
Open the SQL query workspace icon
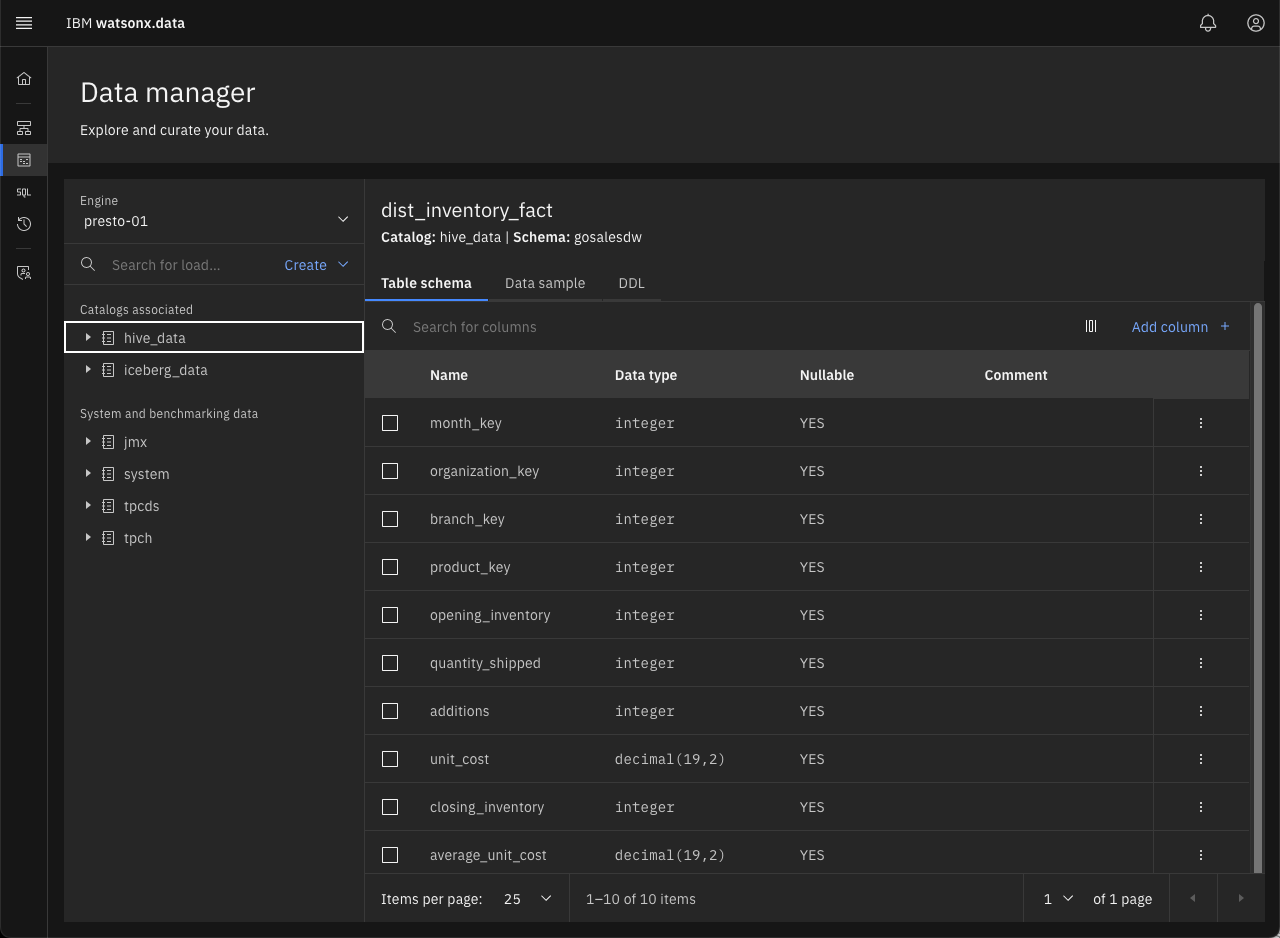24,192
